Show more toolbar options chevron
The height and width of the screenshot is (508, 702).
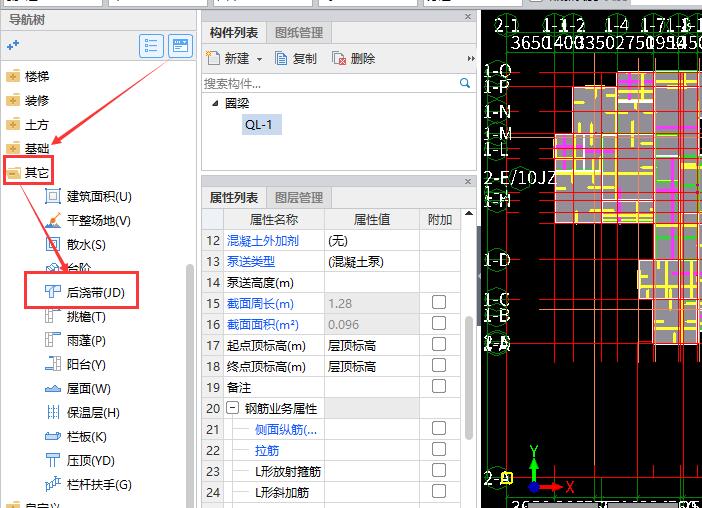471,59
